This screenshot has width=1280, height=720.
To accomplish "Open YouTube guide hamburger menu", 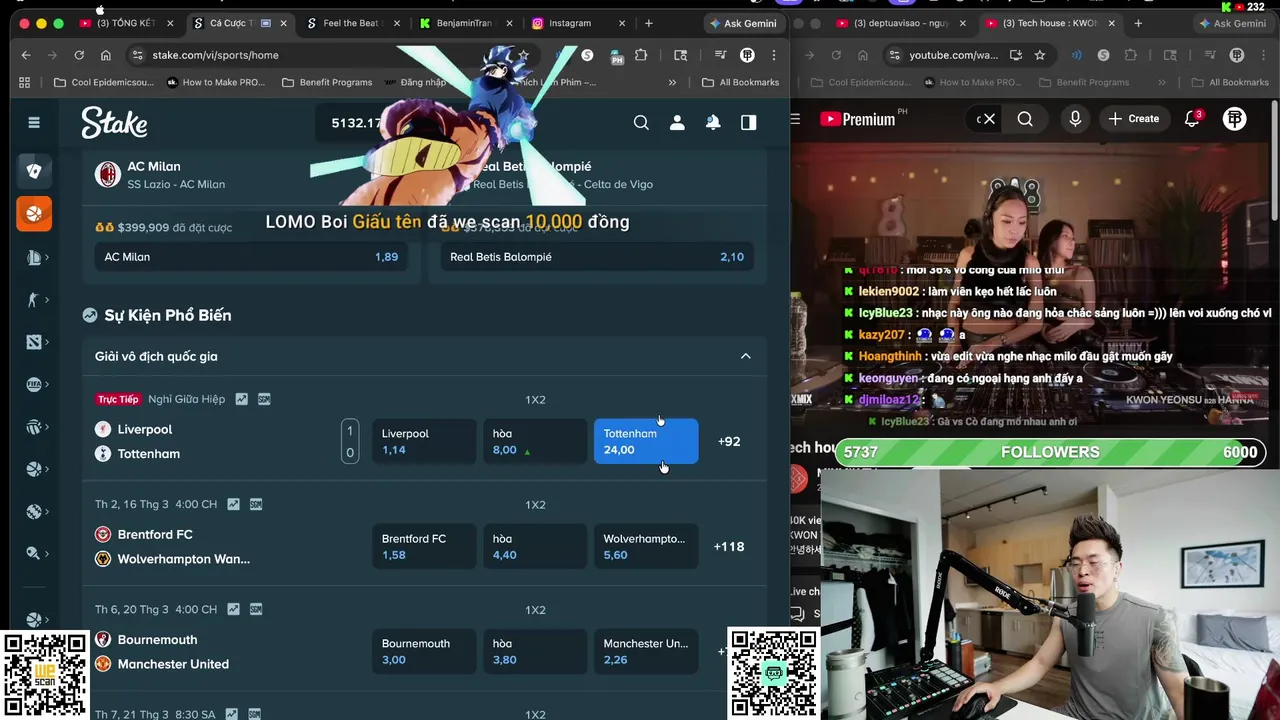I will [x=795, y=119].
